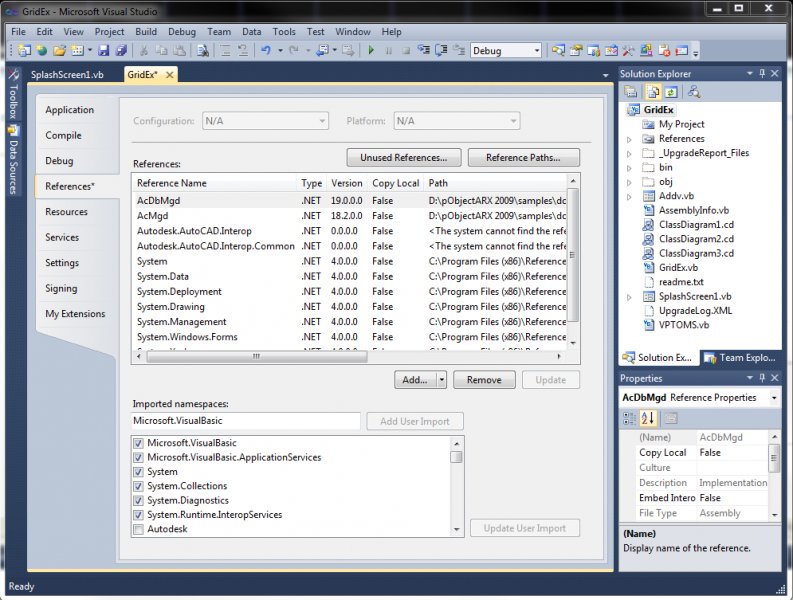Switch to the SplashScreen1.vb tab
The image size is (793, 600).
67,75
